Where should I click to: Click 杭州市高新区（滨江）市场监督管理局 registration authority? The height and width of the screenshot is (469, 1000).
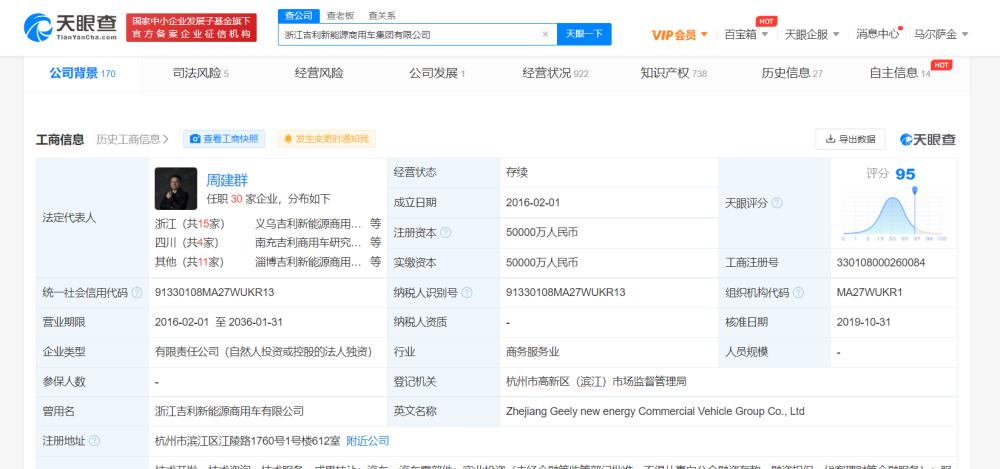coord(596,382)
